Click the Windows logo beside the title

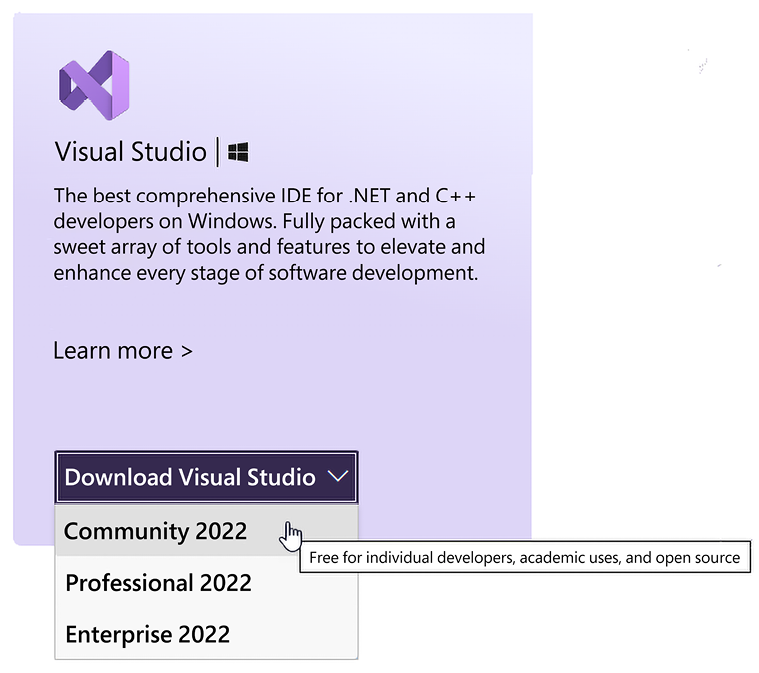click(x=238, y=152)
